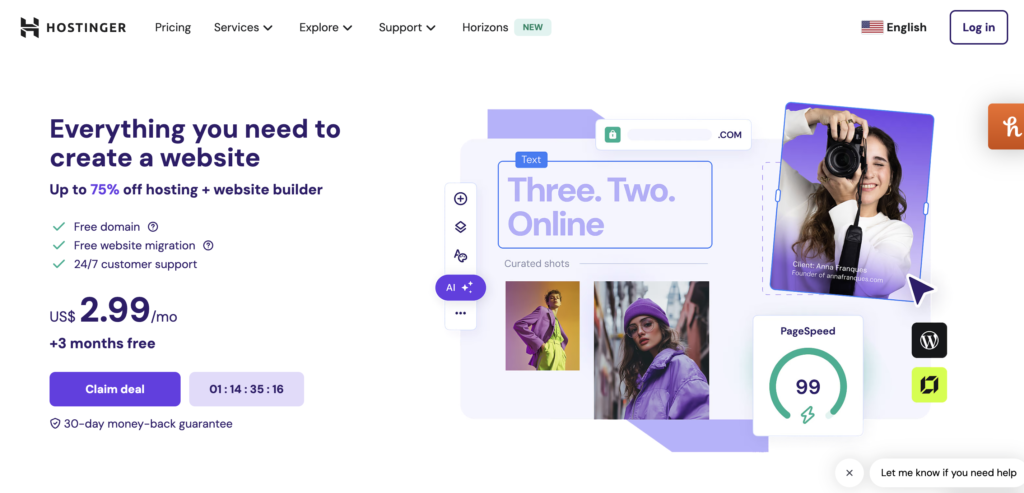Dismiss the chat help bubble with X
Image resolution: width=1024 pixels, height=493 pixels.
[849, 473]
